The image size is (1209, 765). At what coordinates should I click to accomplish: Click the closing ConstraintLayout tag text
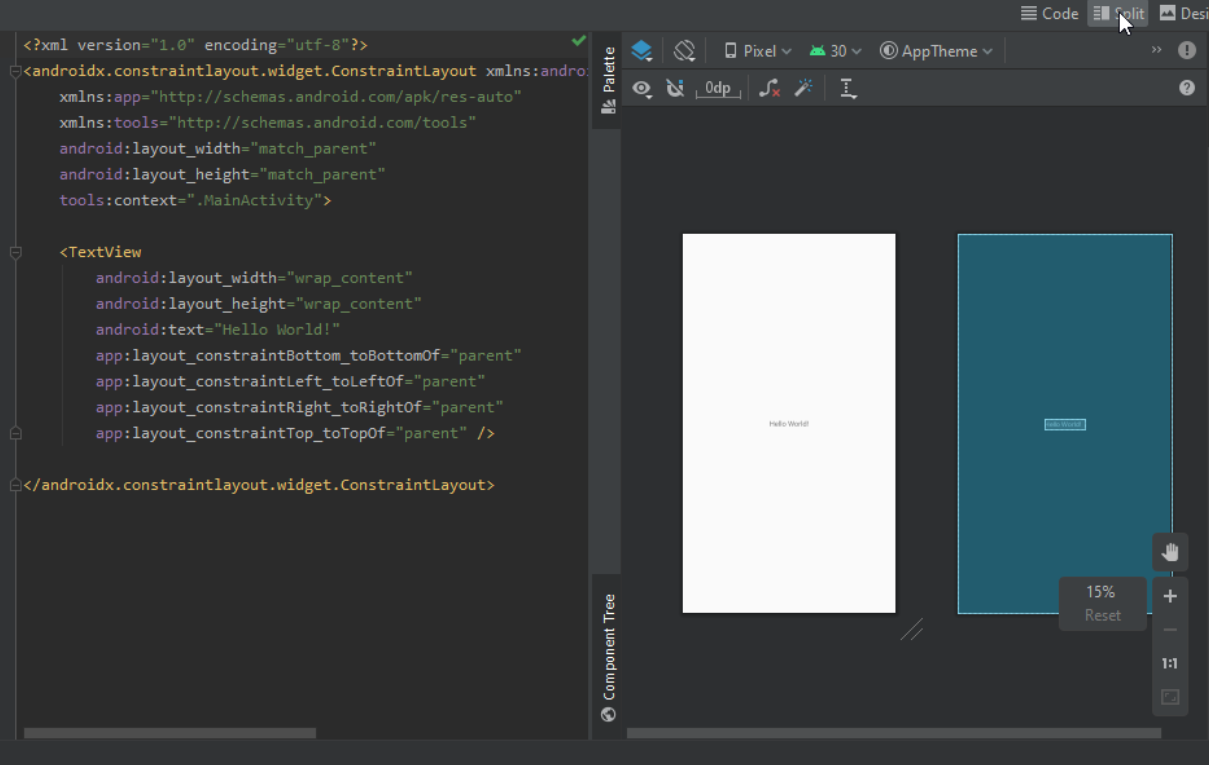coord(259,485)
